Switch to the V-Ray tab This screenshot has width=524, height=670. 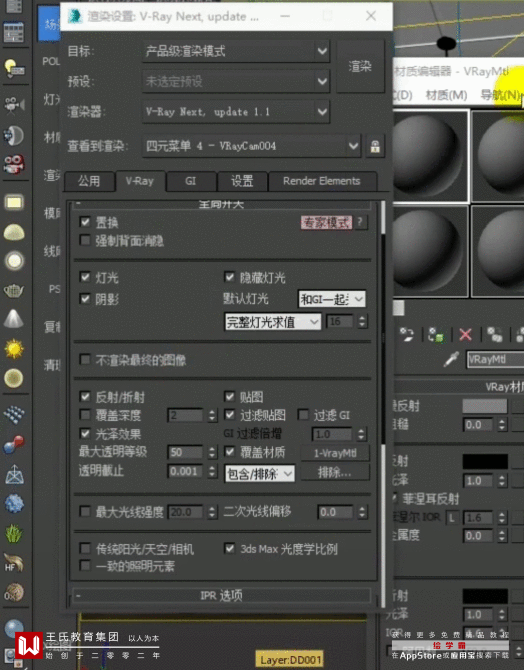(140, 181)
